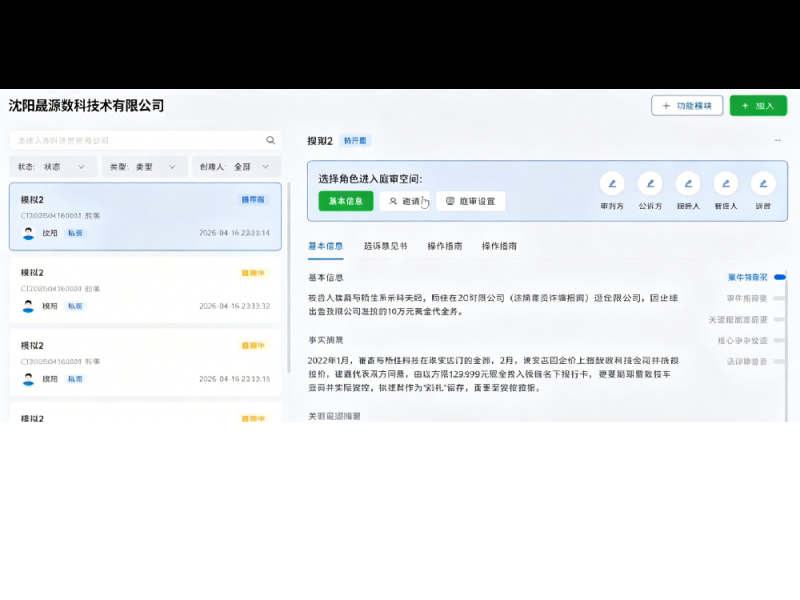Click the orange status tag in 23:33:32 card
Viewport: 800px width, 600px height.
tap(253, 273)
